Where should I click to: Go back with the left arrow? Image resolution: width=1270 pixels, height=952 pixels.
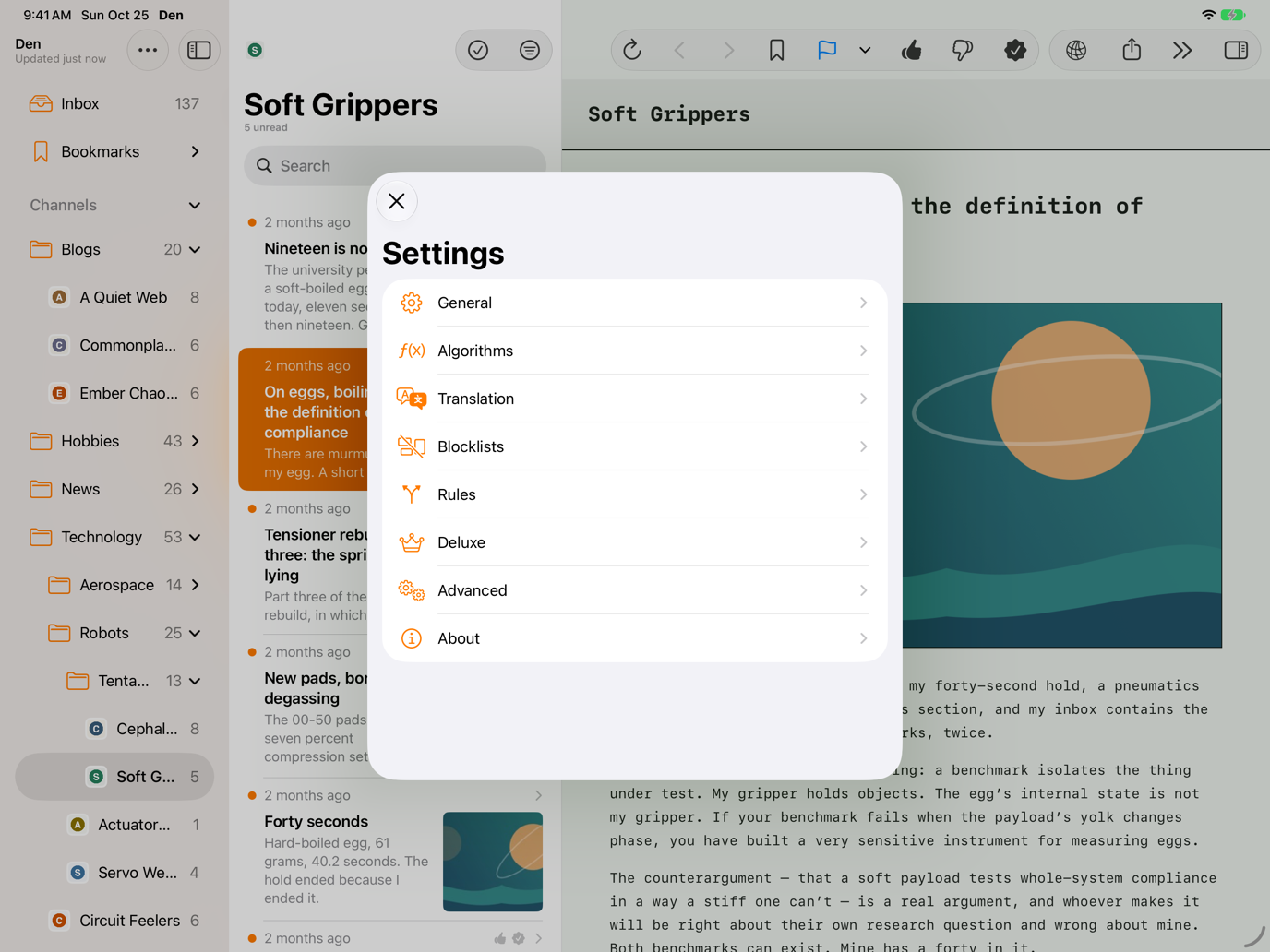[680, 50]
